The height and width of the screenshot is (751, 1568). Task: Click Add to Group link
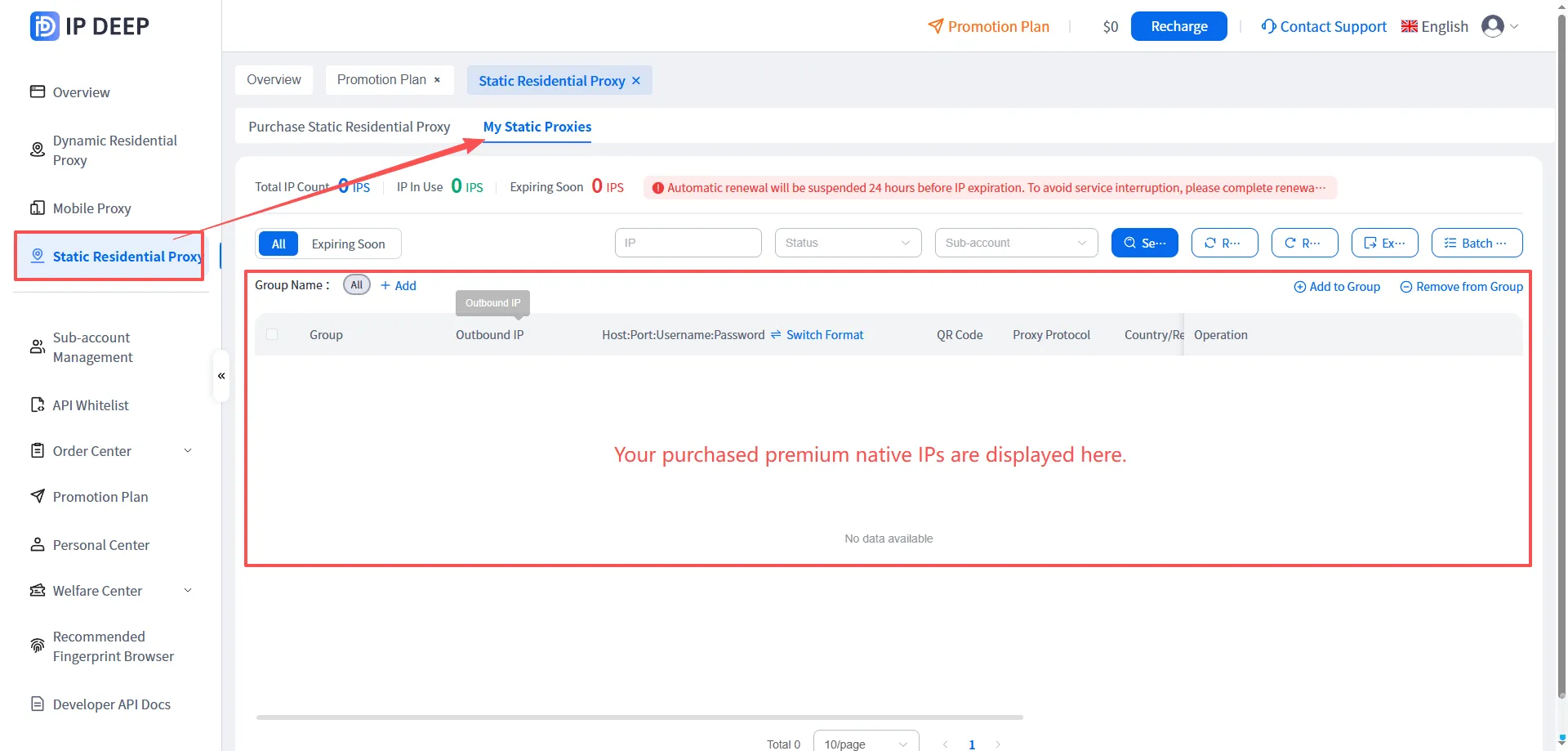1337,287
